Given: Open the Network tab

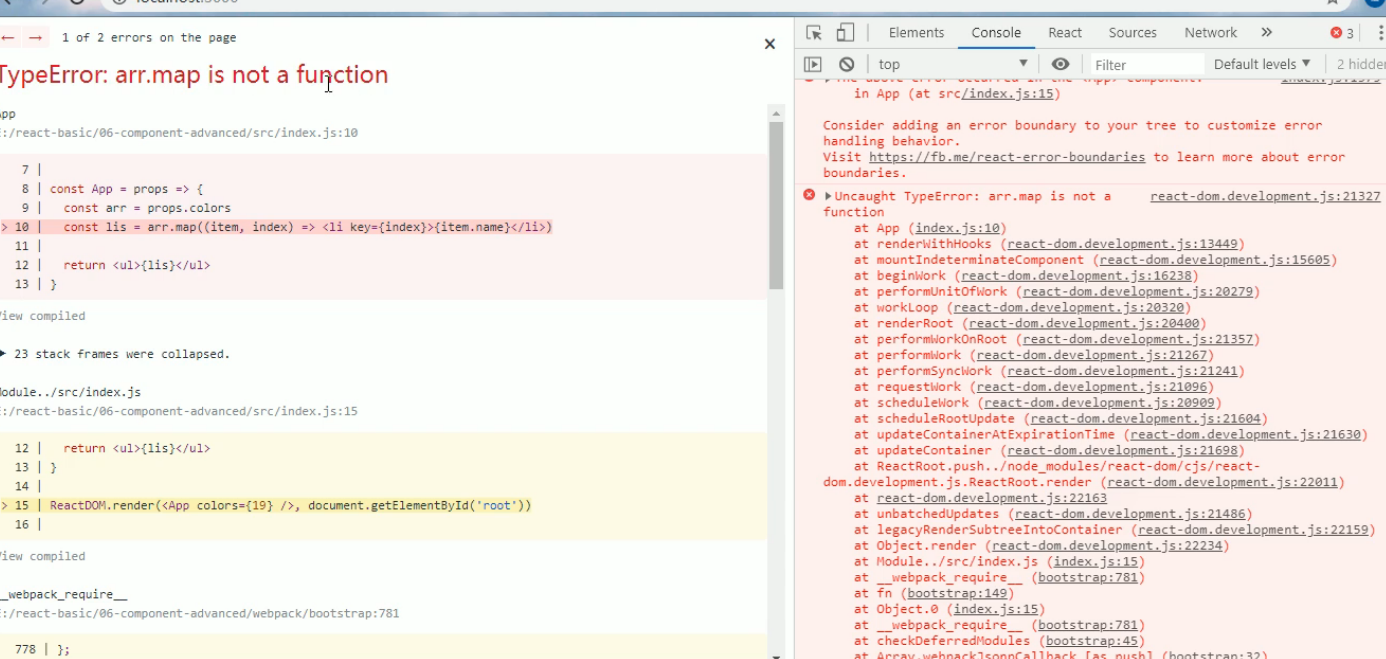Looking at the screenshot, I should (1210, 32).
